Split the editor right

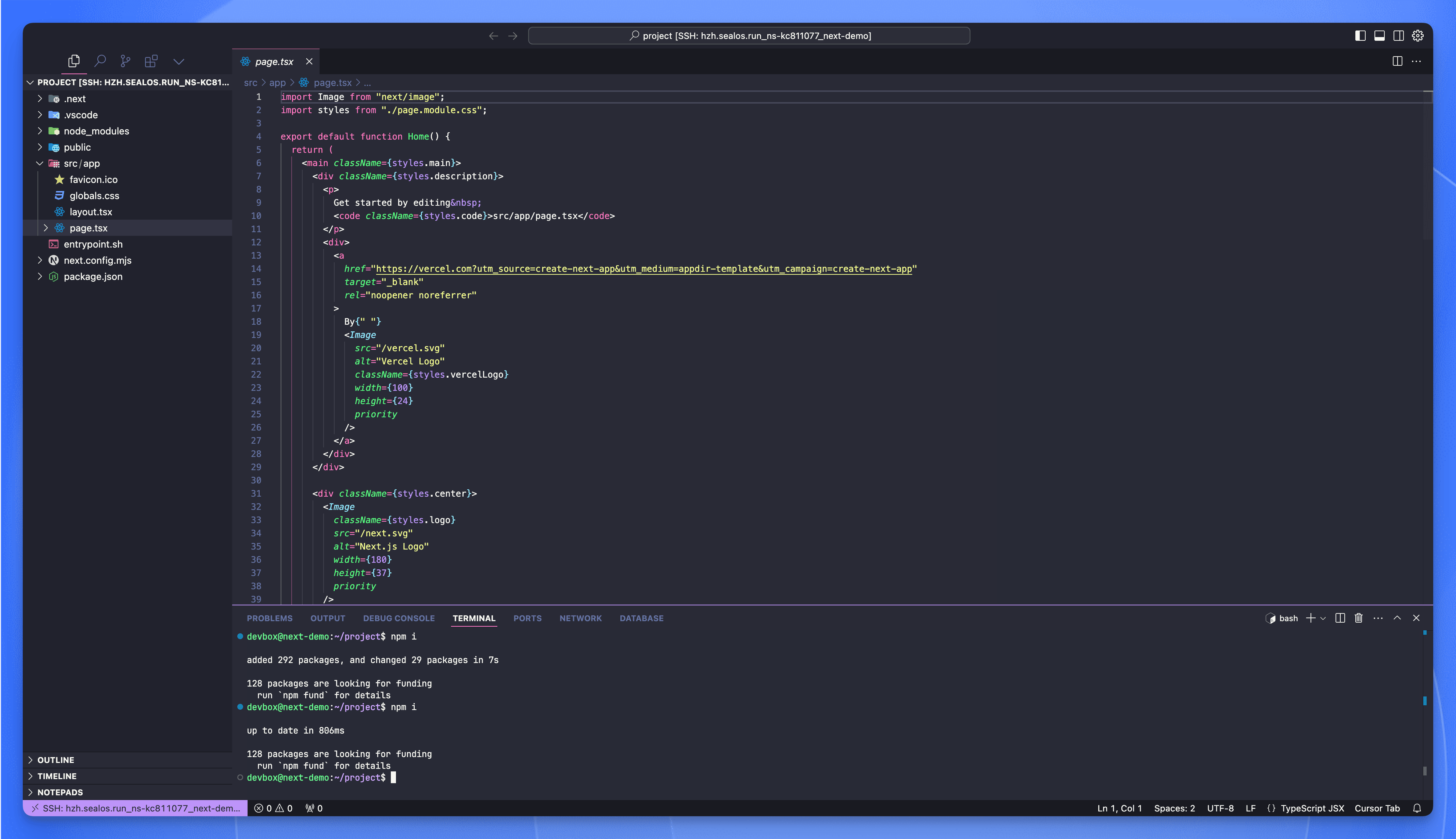(x=1396, y=61)
